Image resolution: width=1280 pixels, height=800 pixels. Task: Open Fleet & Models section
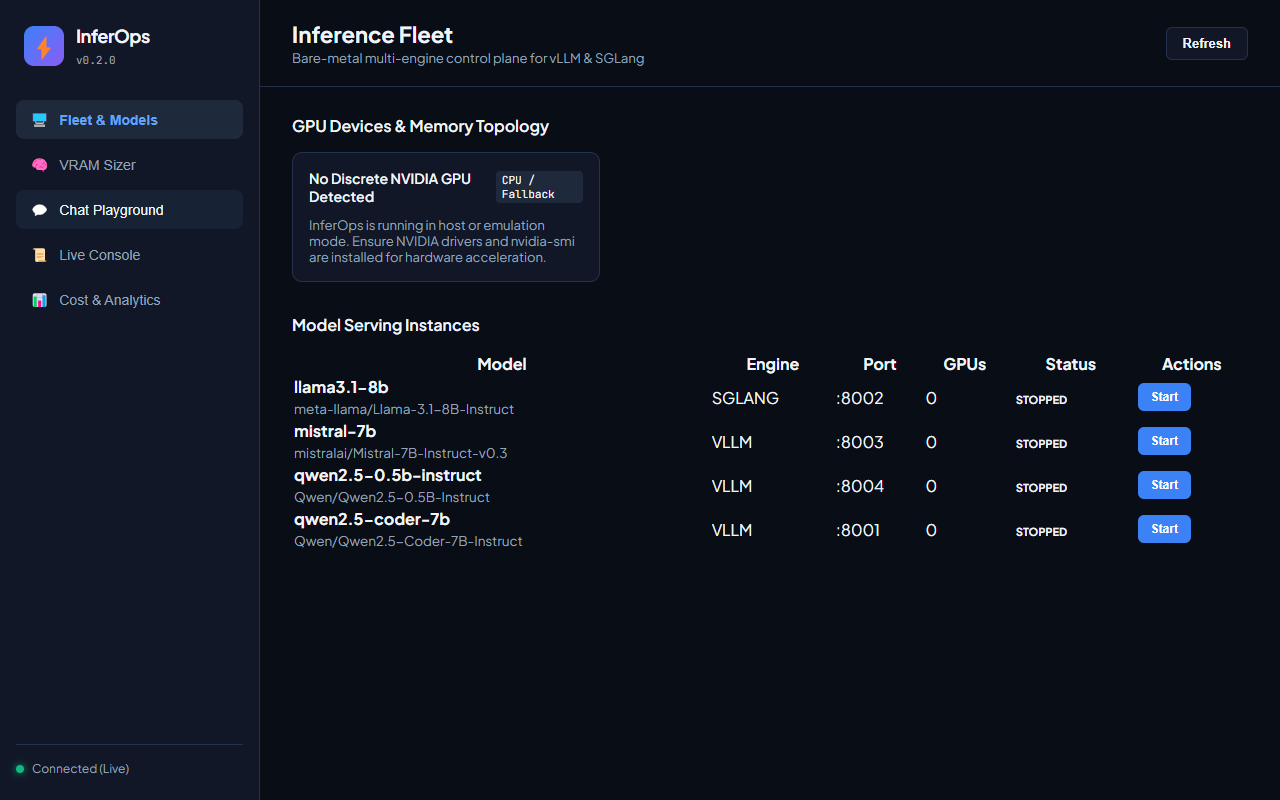click(129, 119)
